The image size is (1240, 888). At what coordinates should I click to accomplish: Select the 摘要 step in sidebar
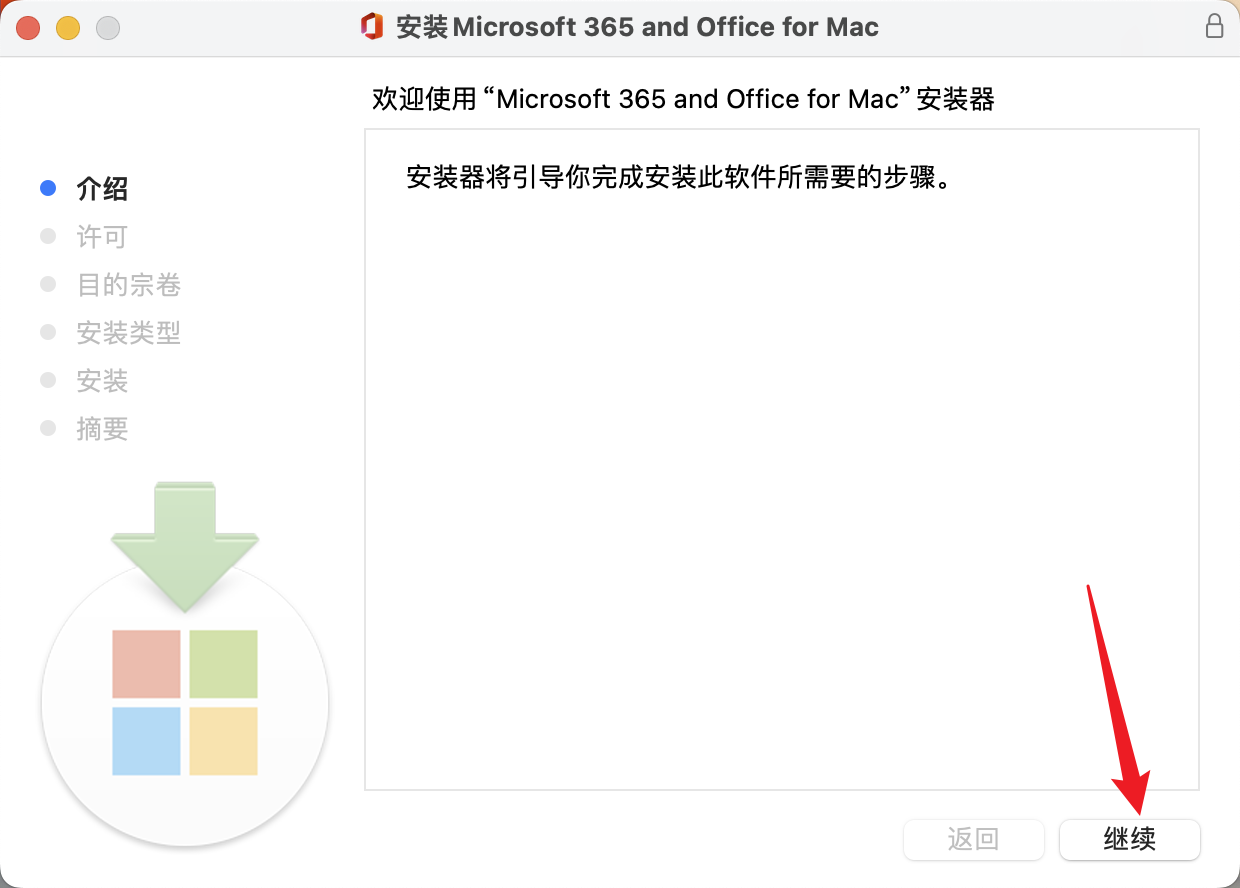[x=102, y=429]
